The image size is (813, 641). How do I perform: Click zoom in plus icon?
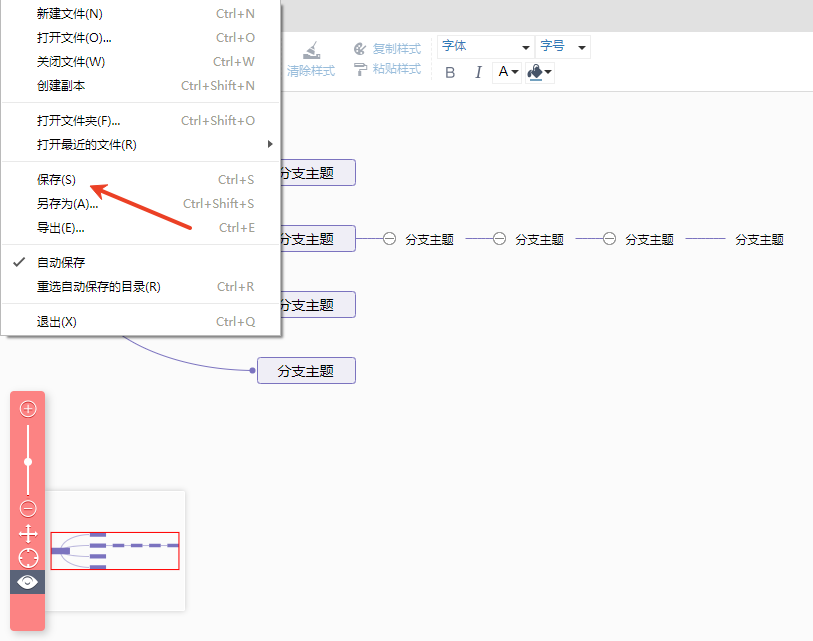(28, 409)
